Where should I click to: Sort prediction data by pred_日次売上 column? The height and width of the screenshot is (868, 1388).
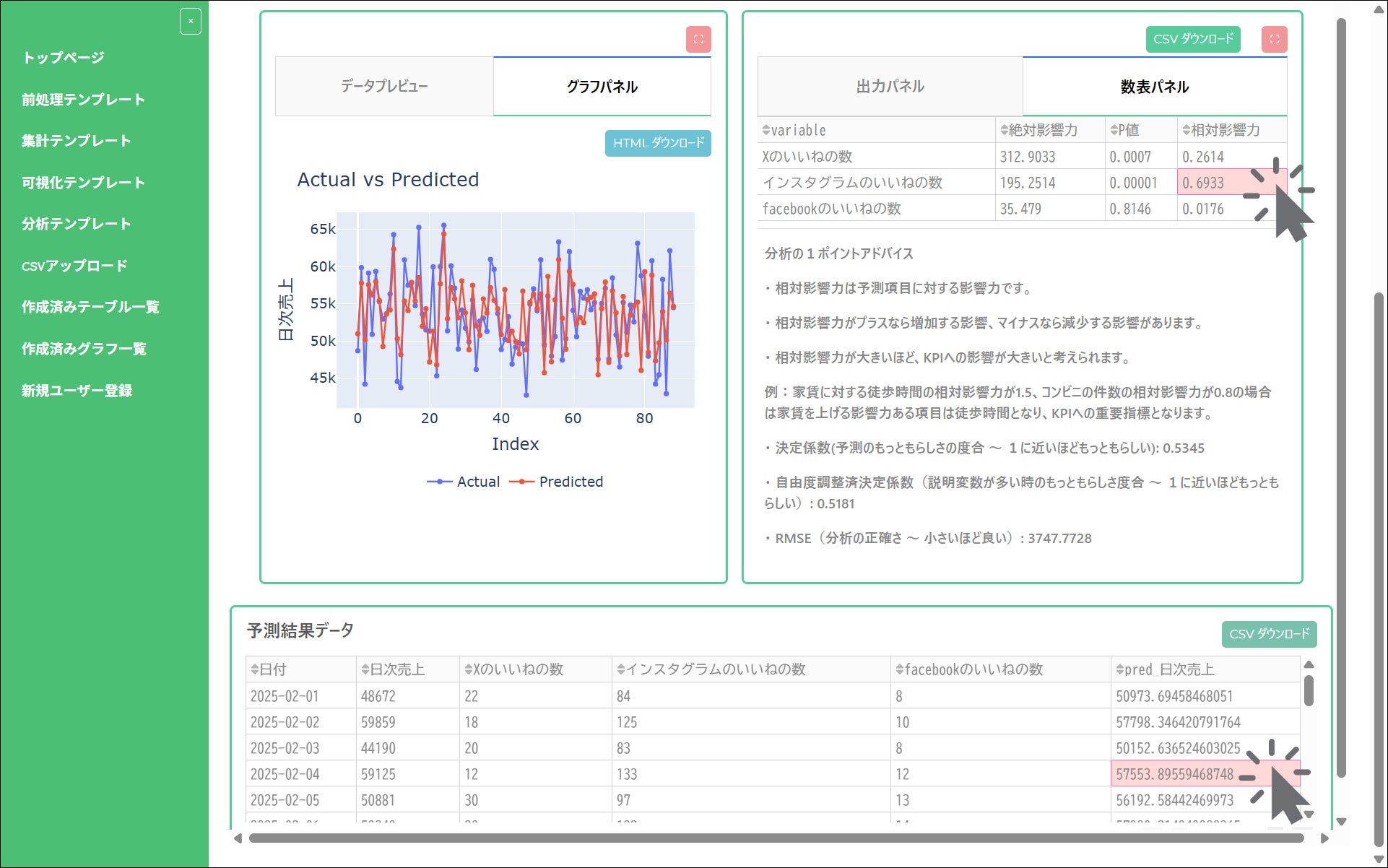1119,670
